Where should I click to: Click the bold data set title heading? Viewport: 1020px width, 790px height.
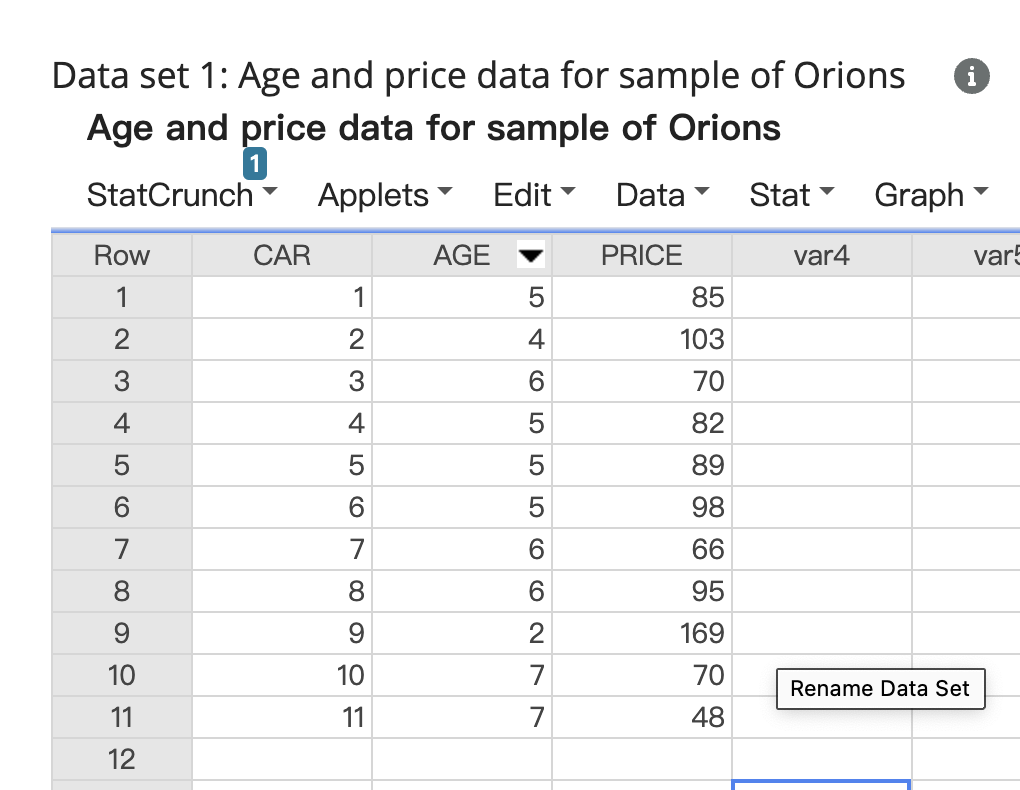click(x=434, y=128)
